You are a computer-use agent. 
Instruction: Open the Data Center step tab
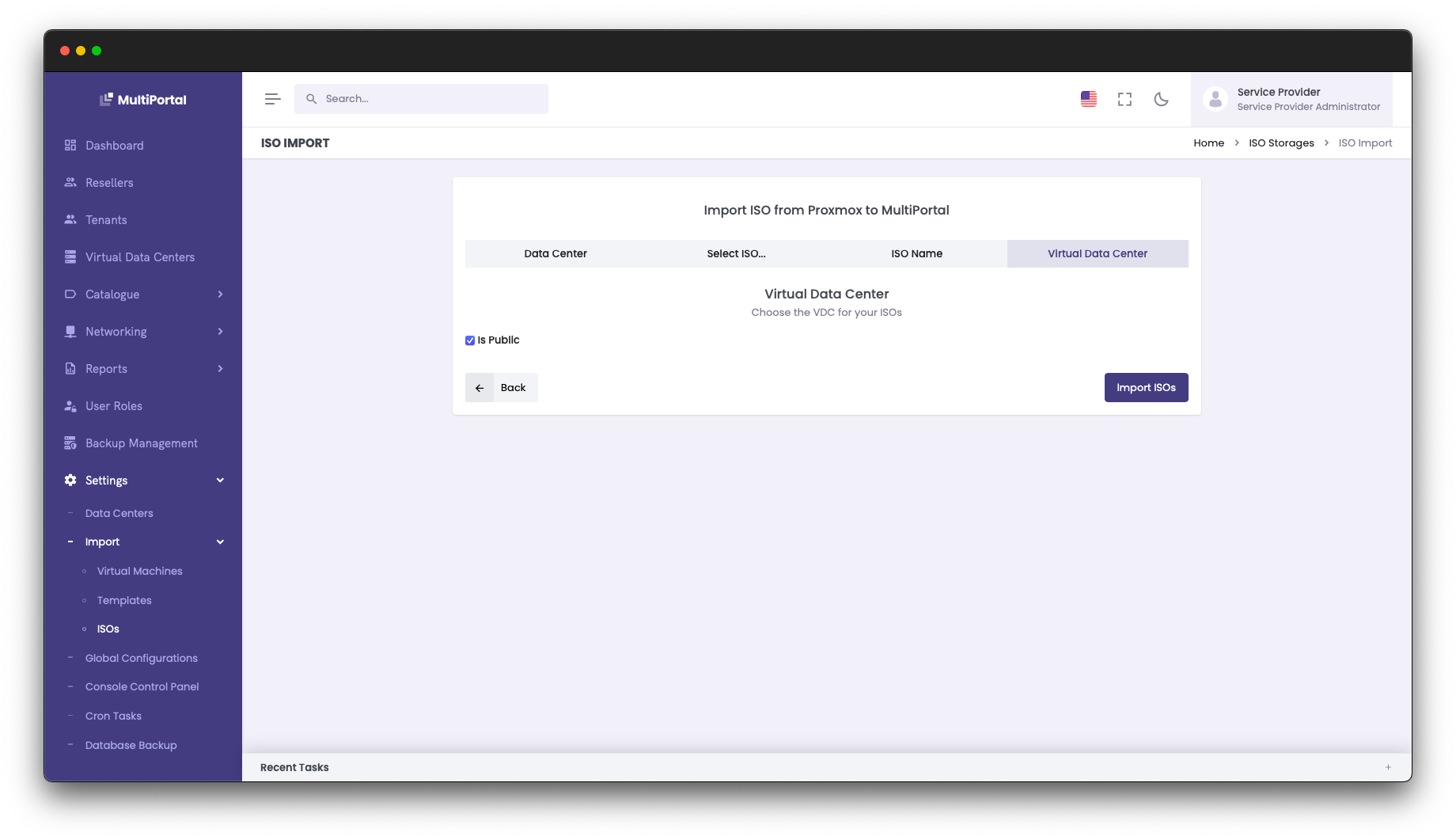(555, 253)
